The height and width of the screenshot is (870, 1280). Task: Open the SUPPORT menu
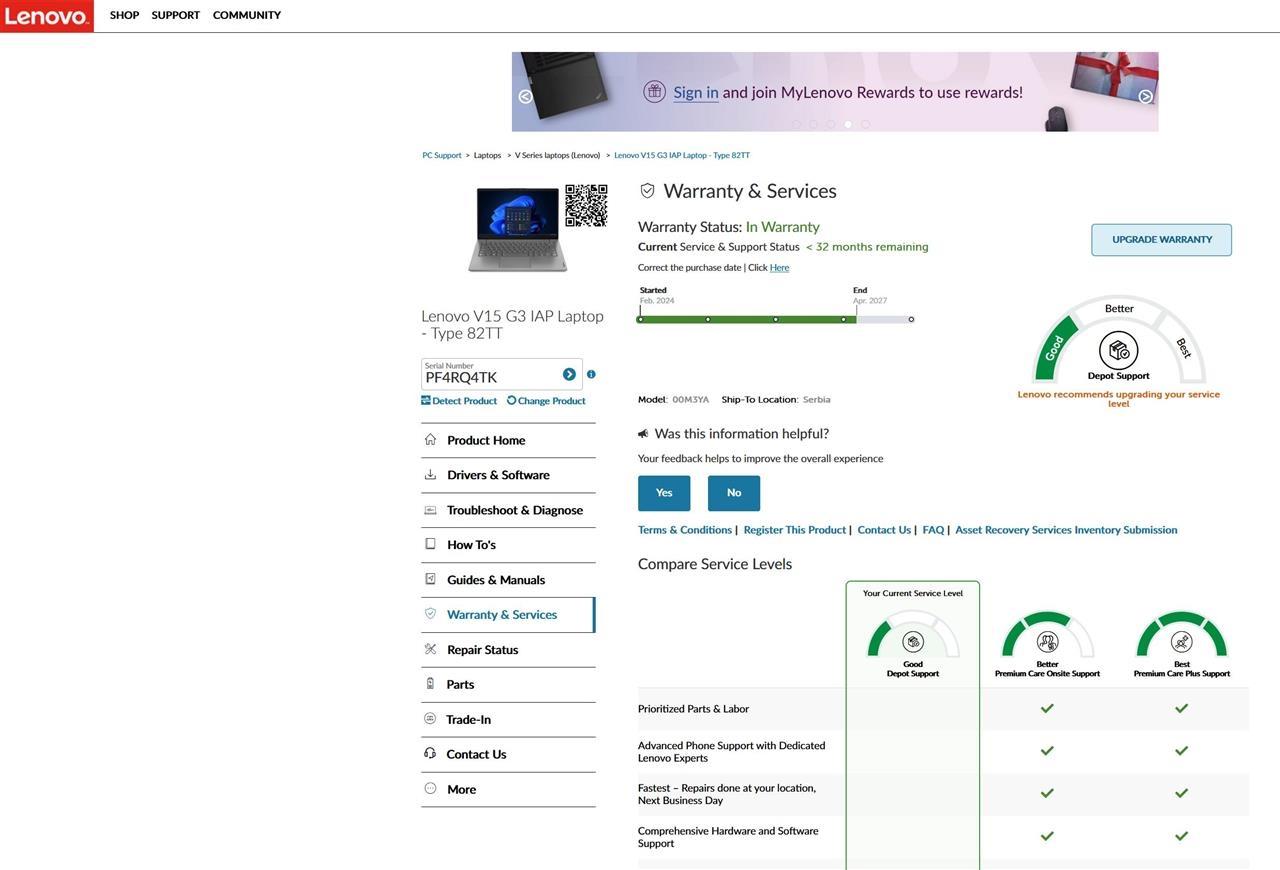176,15
